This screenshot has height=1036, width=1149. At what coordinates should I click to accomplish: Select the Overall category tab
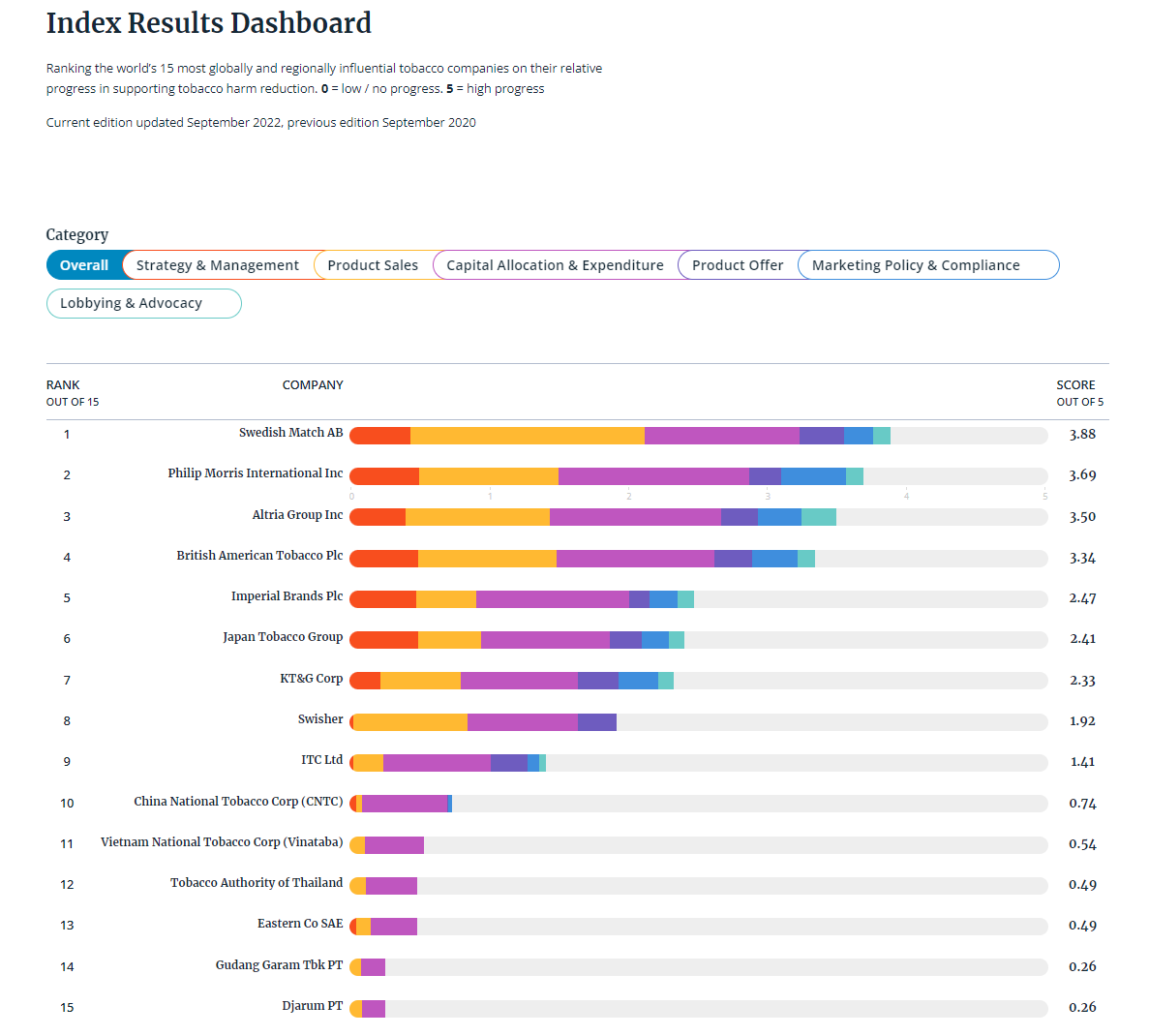[x=84, y=265]
